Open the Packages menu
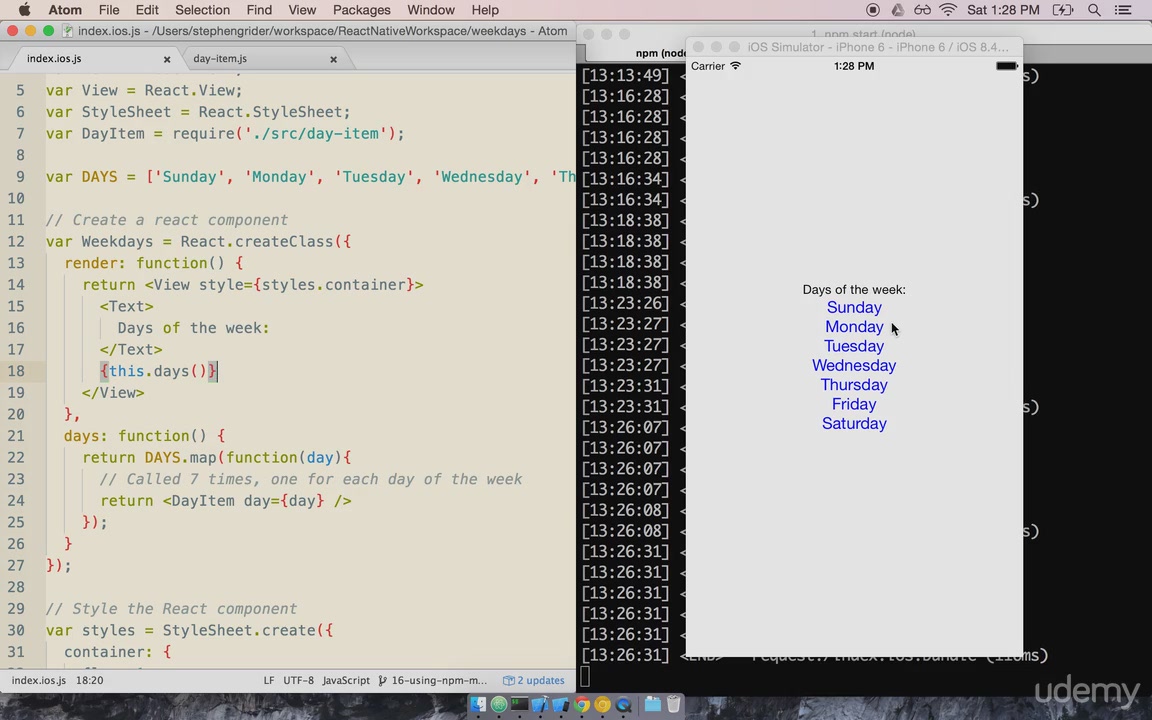The height and width of the screenshot is (720, 1152). 361,10
